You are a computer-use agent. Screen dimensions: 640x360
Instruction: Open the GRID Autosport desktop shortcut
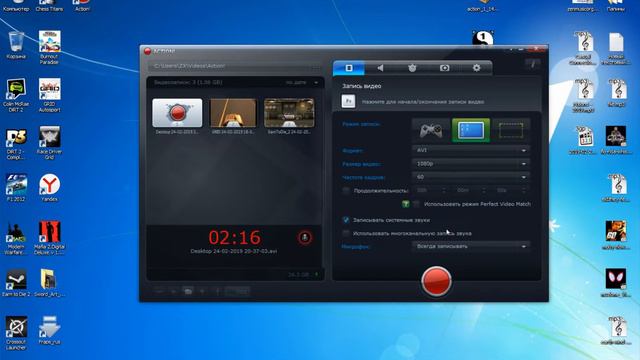49,95
